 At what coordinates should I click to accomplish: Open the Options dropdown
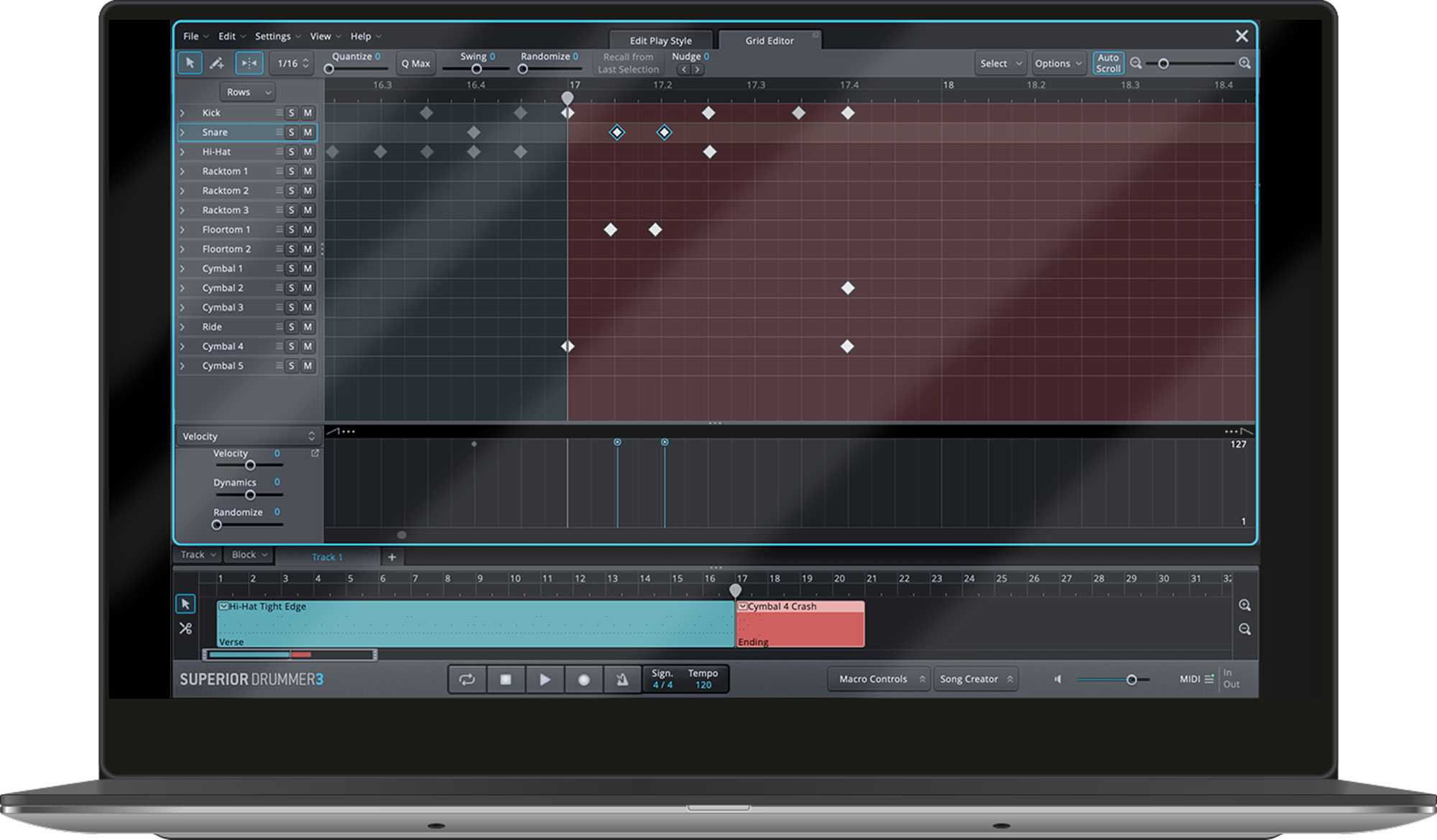click(x=1058, y=63)
